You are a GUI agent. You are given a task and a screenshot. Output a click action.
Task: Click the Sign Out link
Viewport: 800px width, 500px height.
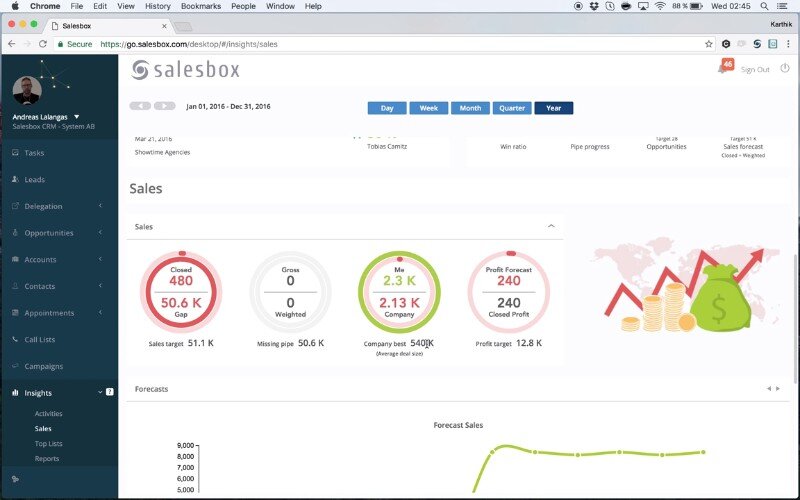coord(755,69)
